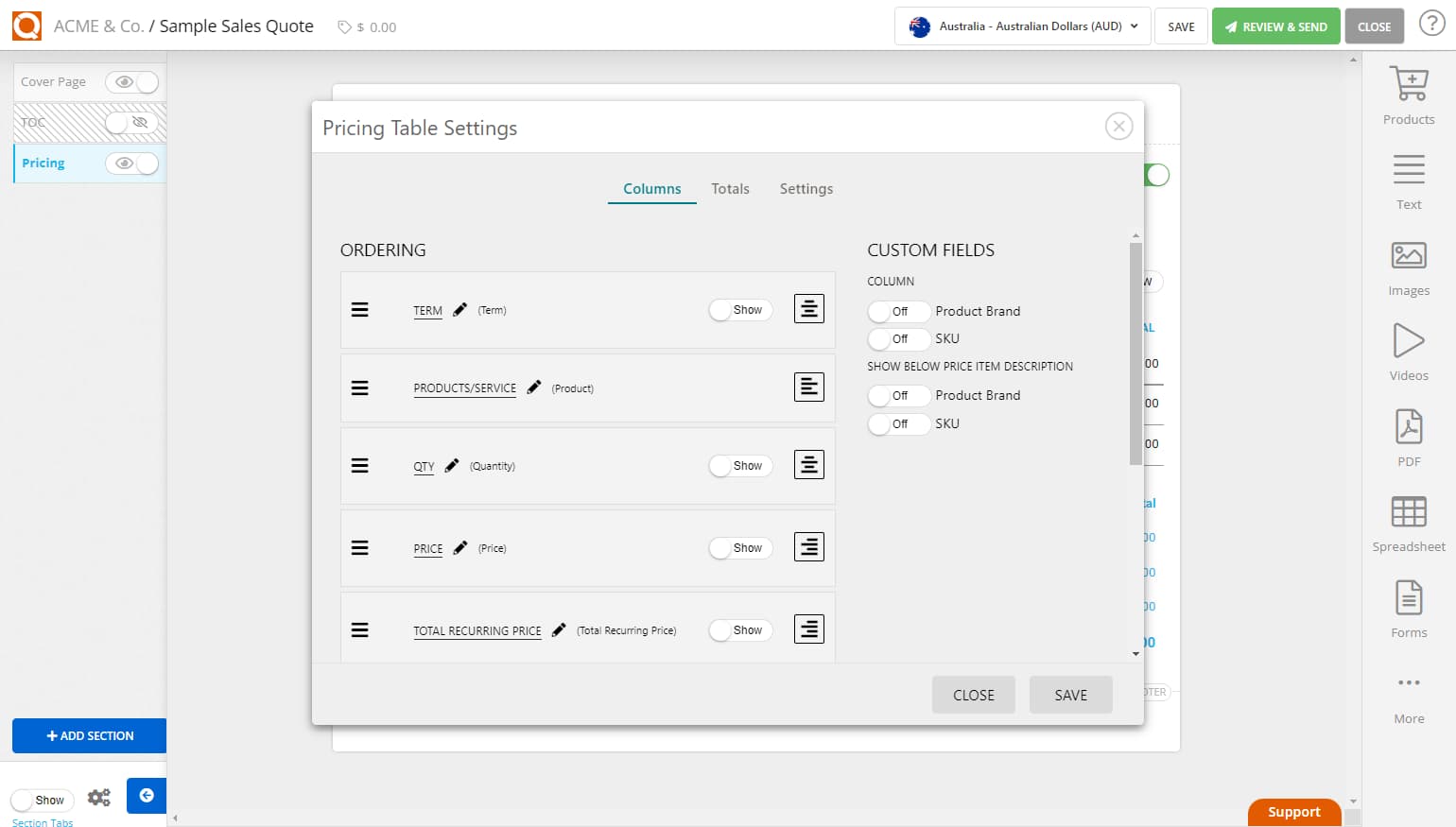
Task: Turn on SKU below price item description
Action: (x=896, y=423)
